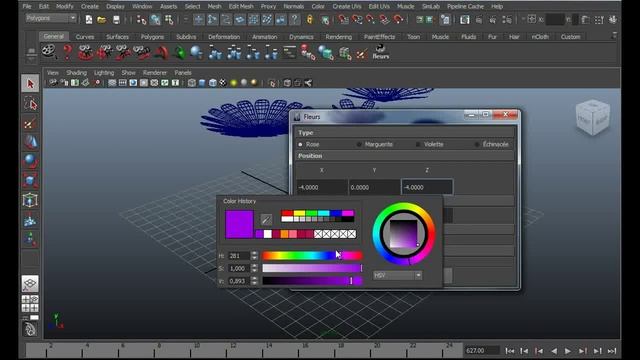Click the current time field 627.00
The image size is (640, 360).
pos(482,351)
